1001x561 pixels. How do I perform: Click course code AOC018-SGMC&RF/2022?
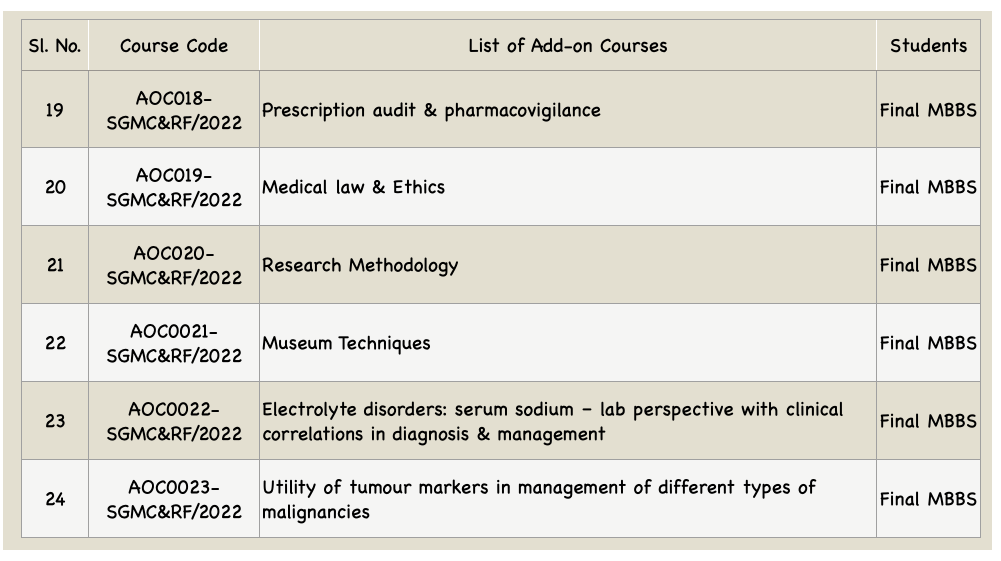coord(174,110)
